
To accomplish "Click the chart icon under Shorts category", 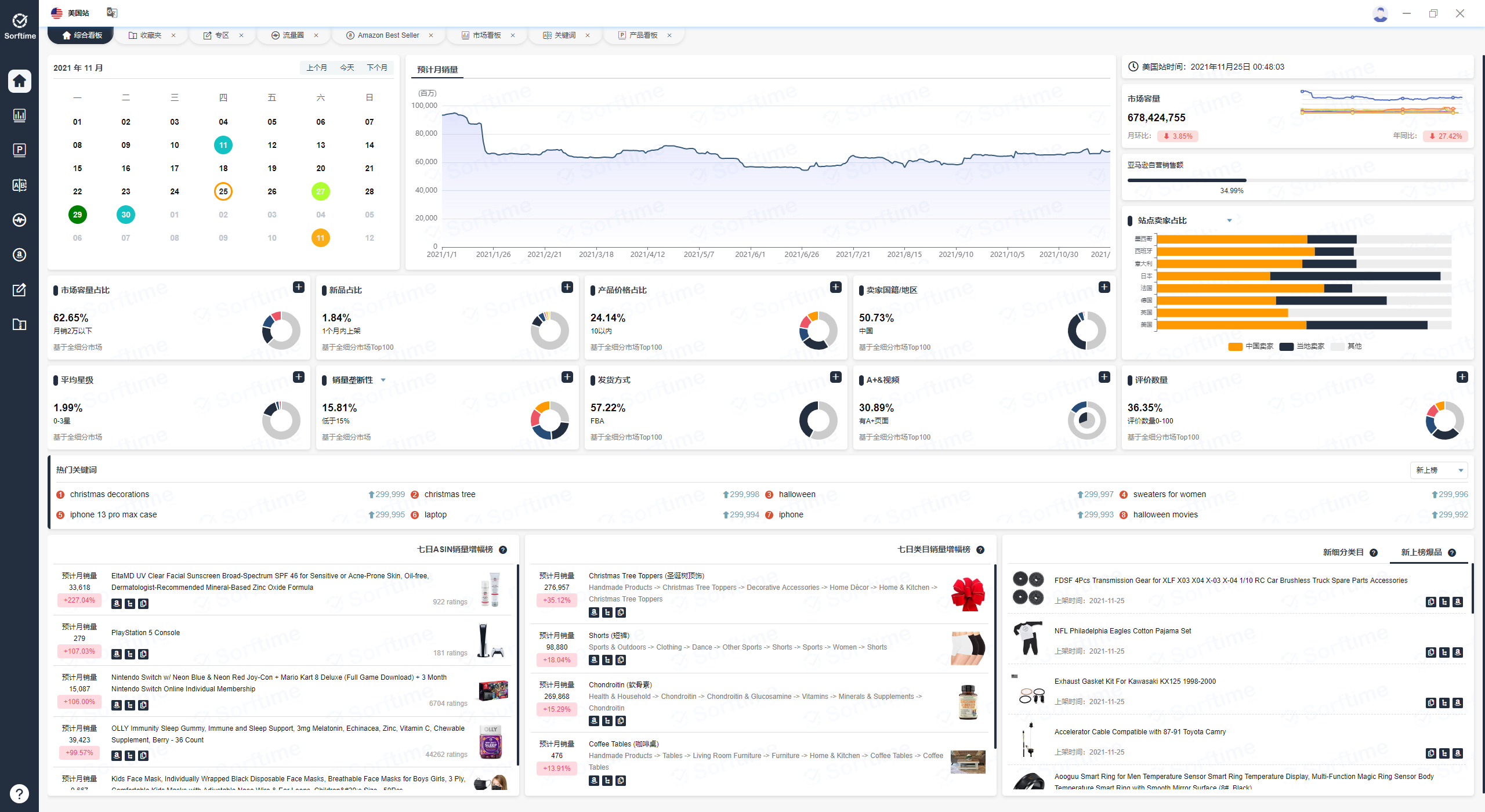I will pos(607,660).
